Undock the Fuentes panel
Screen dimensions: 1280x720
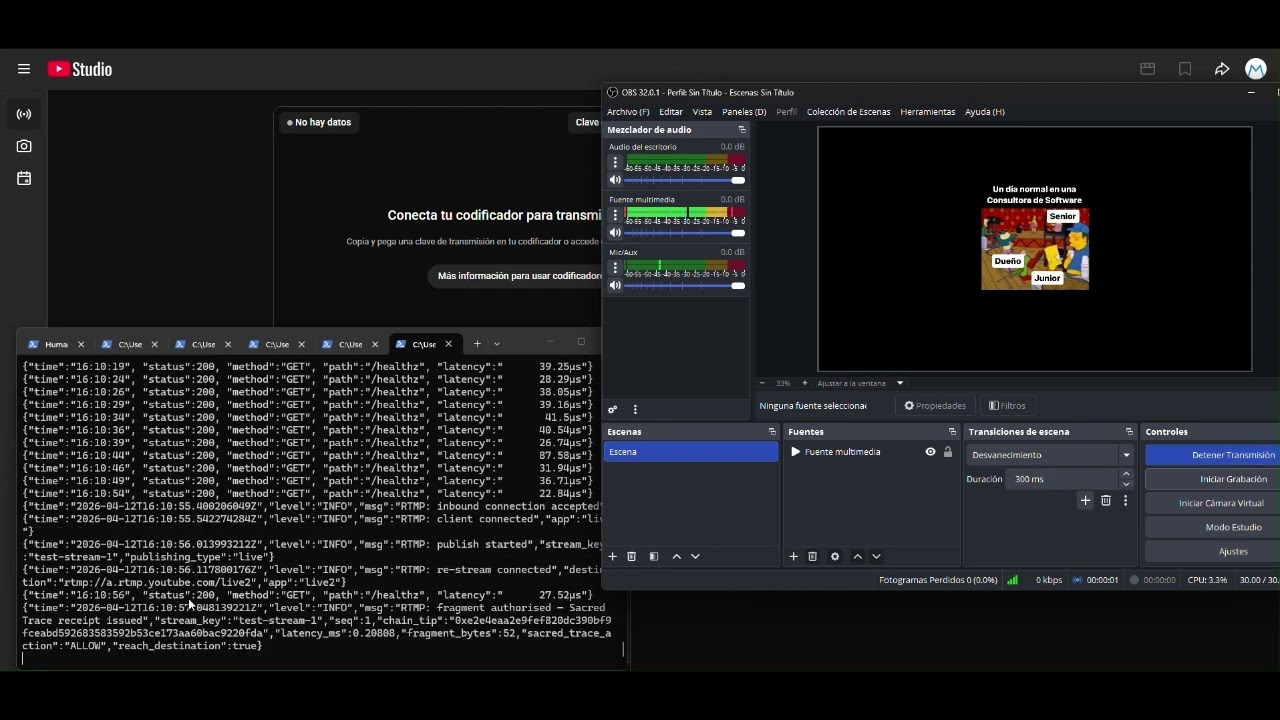click(952, 432)
